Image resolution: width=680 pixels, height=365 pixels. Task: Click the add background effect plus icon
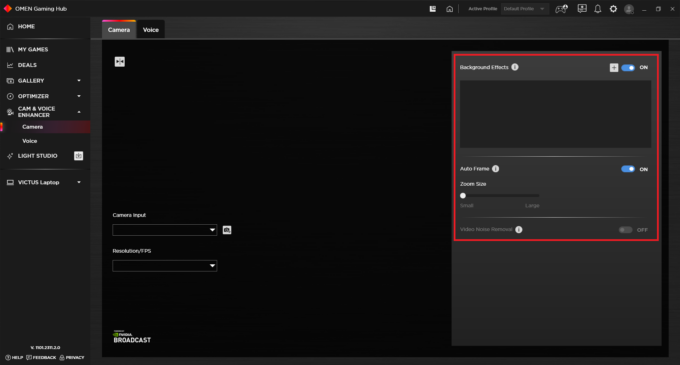614,68
